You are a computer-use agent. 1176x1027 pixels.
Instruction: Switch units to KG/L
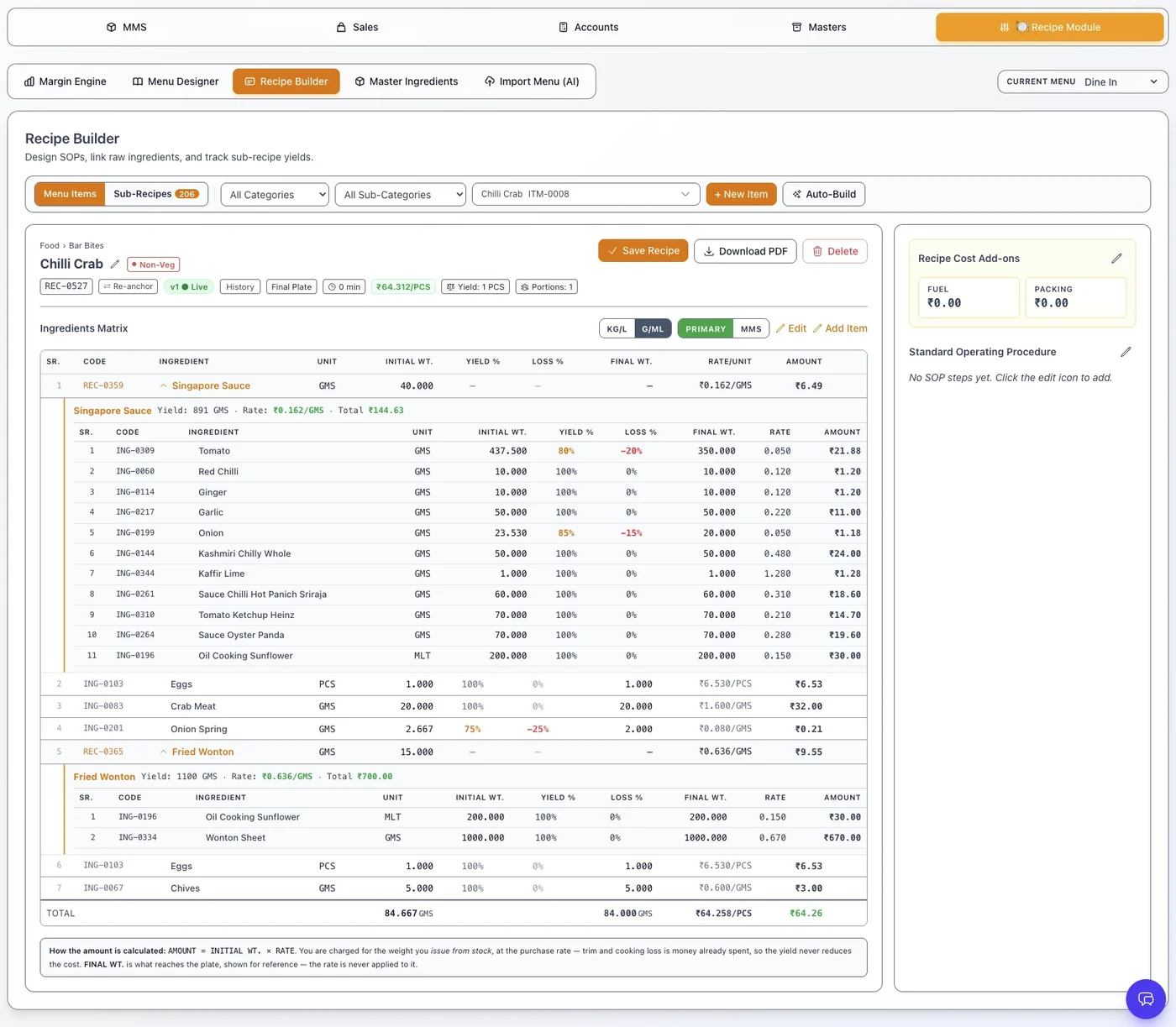point(617,329)
